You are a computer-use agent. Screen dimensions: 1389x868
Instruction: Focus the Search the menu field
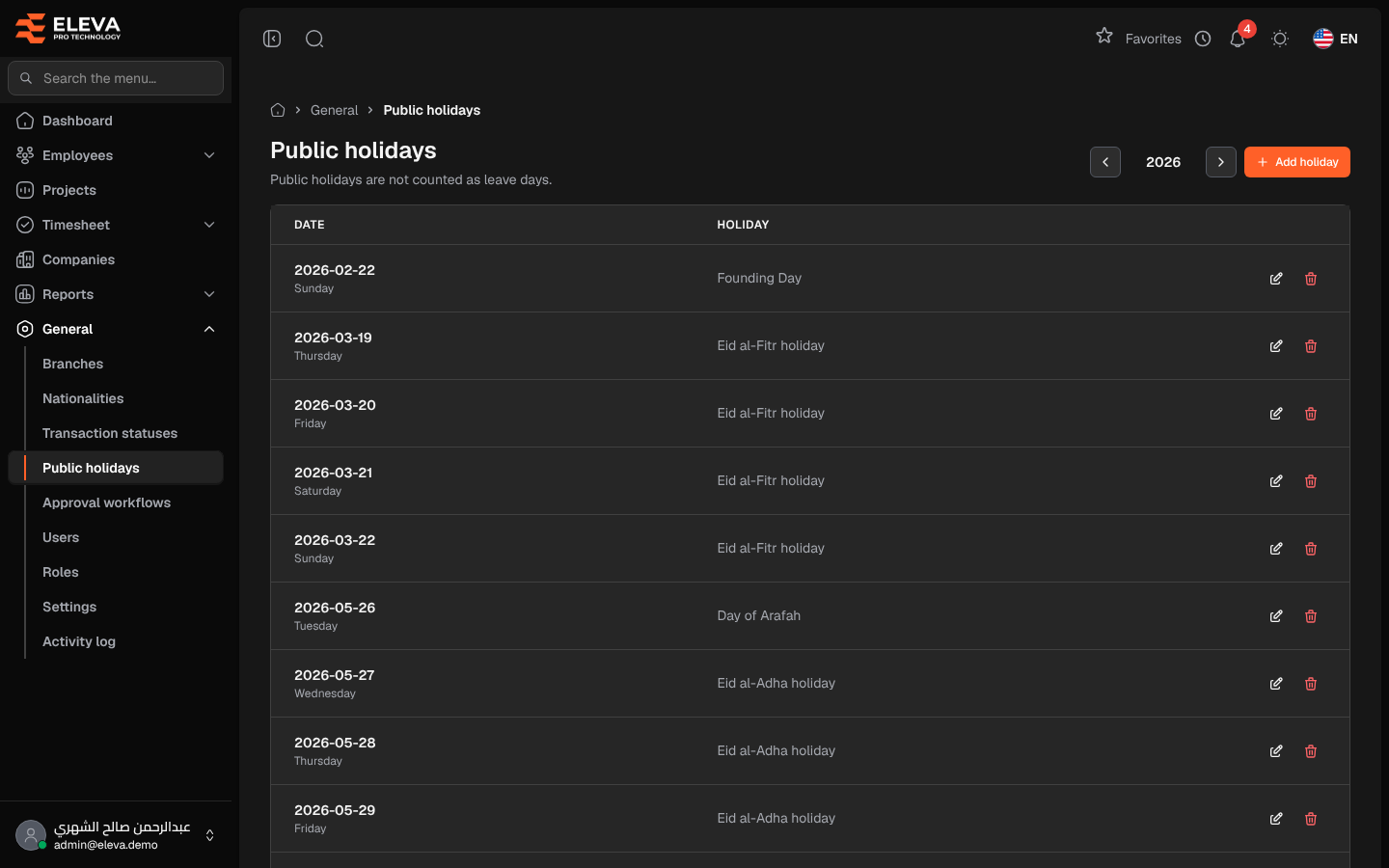click(116, 78)
